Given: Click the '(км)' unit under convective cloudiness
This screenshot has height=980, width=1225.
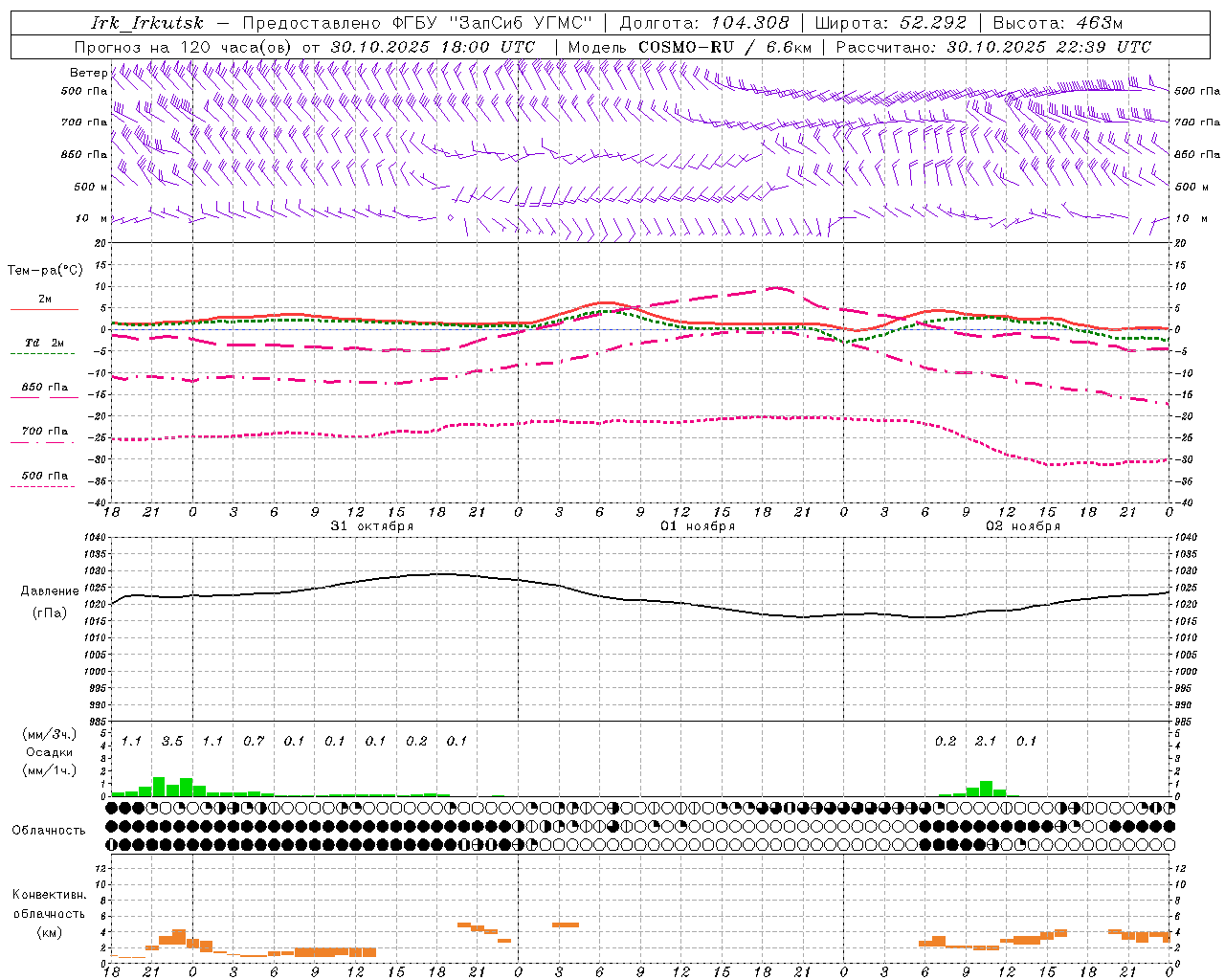Looking at the screenshot, I should coord(49,932).
